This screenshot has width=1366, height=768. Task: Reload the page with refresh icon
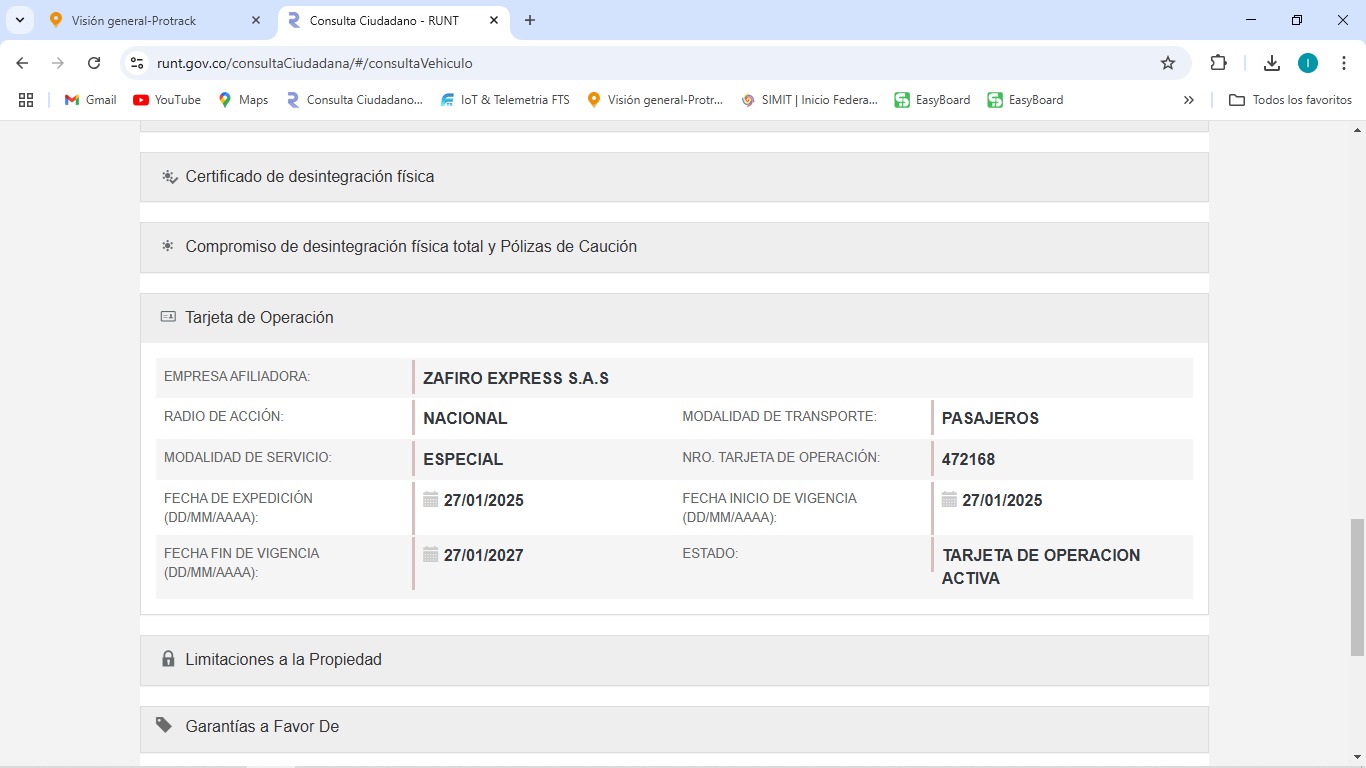tap(94, 63)
